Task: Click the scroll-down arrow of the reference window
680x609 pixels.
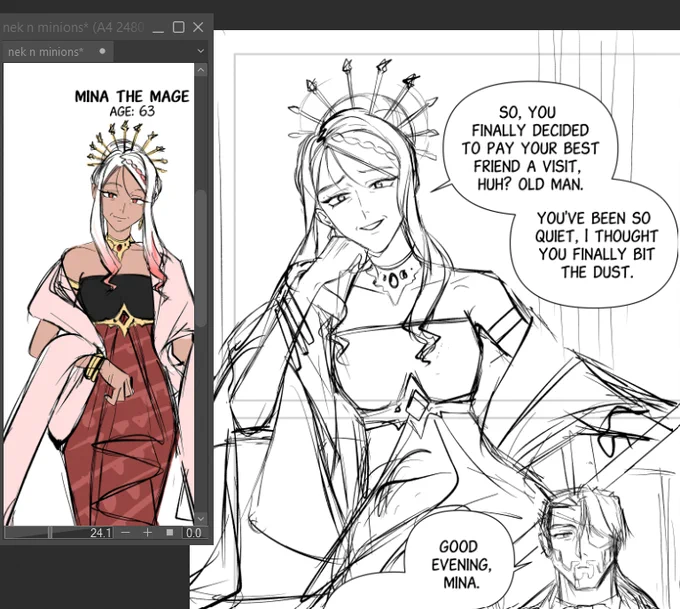Action: tap(200, 519)
